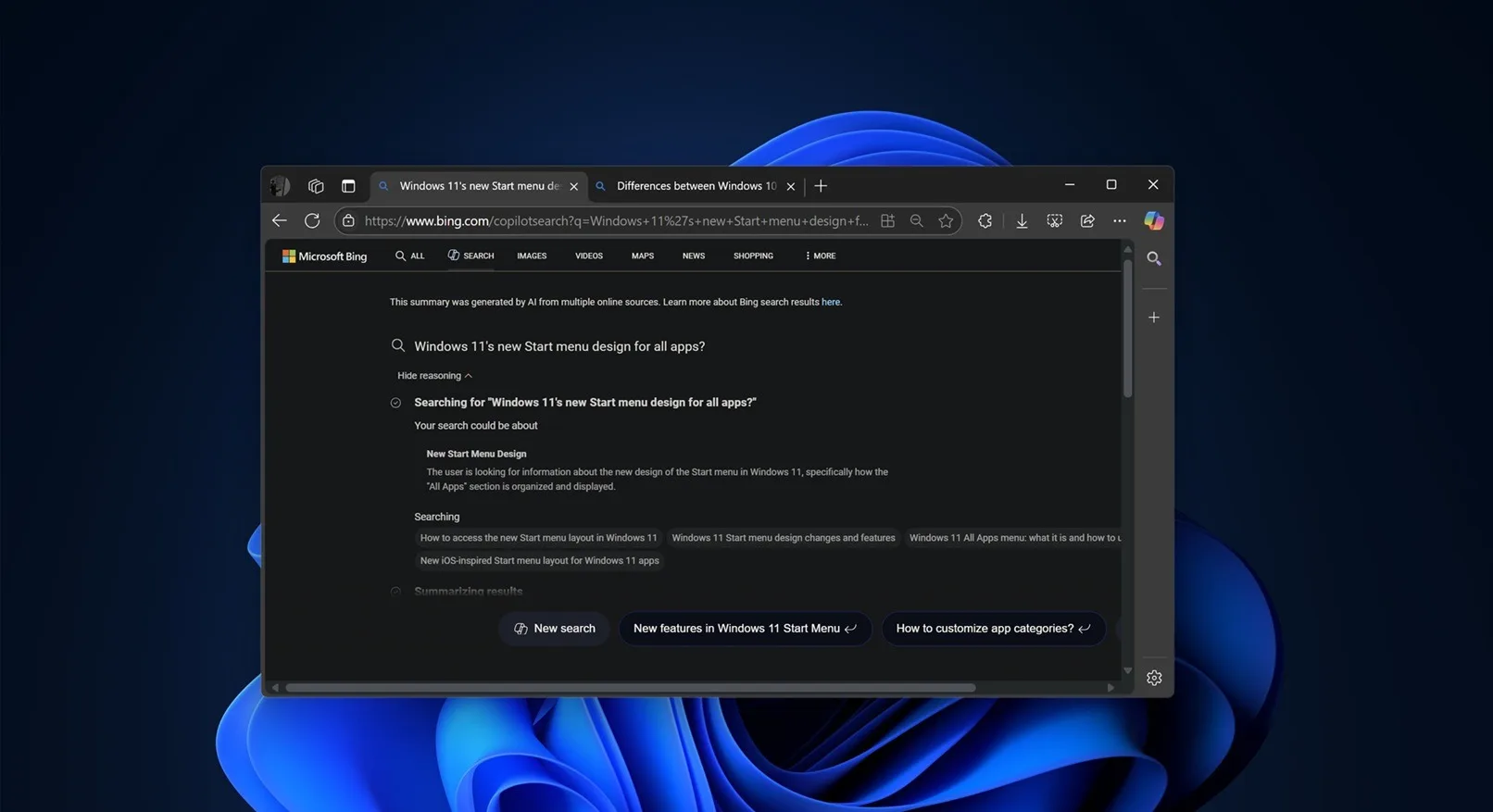Open sidebar settings gear icon
The height and width of the screenshot is (812, 1493).
pyautogui.click(x=1154, y=678)
